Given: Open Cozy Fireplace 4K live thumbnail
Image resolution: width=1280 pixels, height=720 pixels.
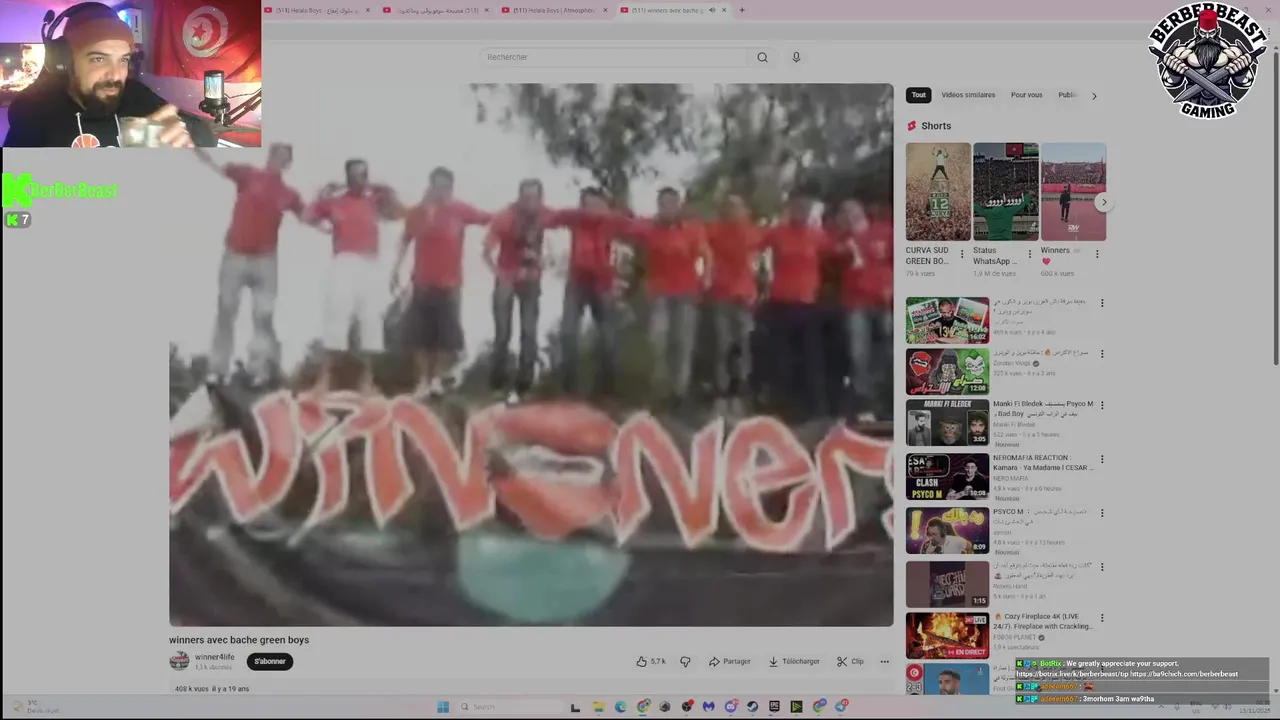Looking at the screenshot, I should [x=947, y=635].
